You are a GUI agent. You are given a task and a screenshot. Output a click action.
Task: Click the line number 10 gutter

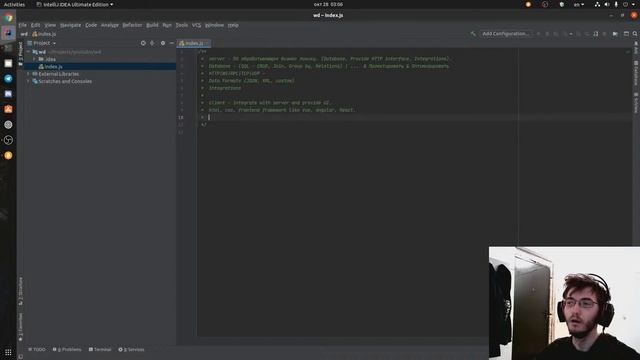pos(180,117)
